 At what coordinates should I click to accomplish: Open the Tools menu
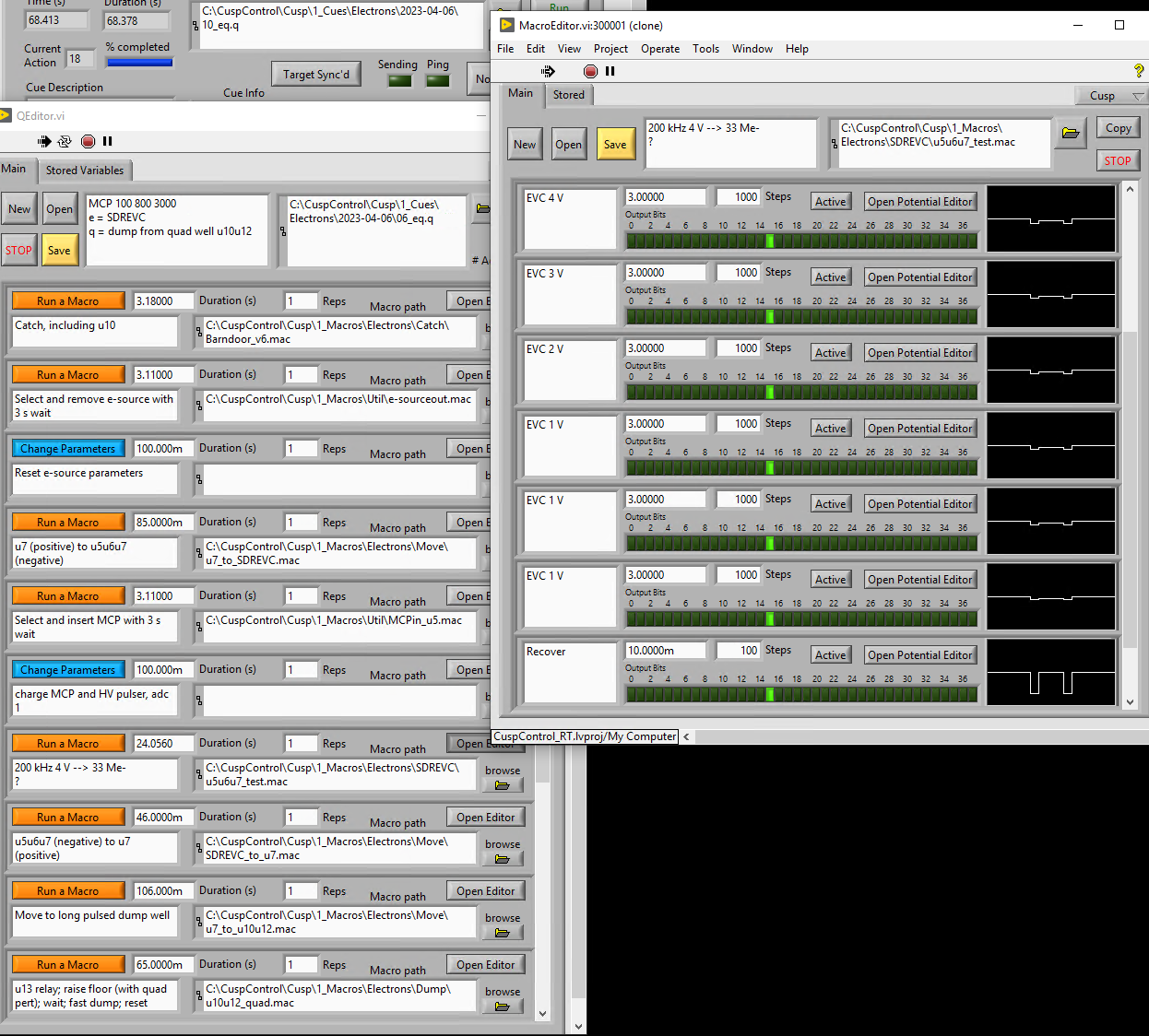coord(705,49)
